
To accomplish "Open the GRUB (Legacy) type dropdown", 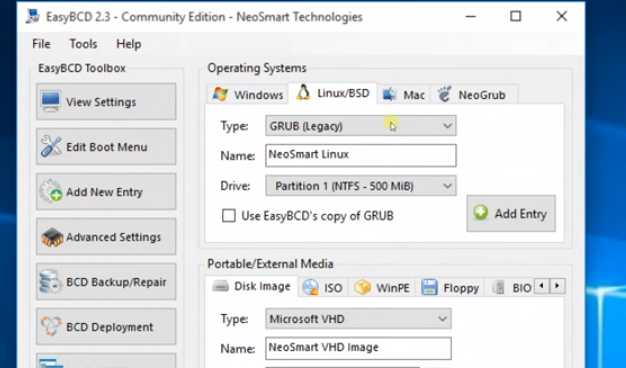I will (x=361, y=126).
